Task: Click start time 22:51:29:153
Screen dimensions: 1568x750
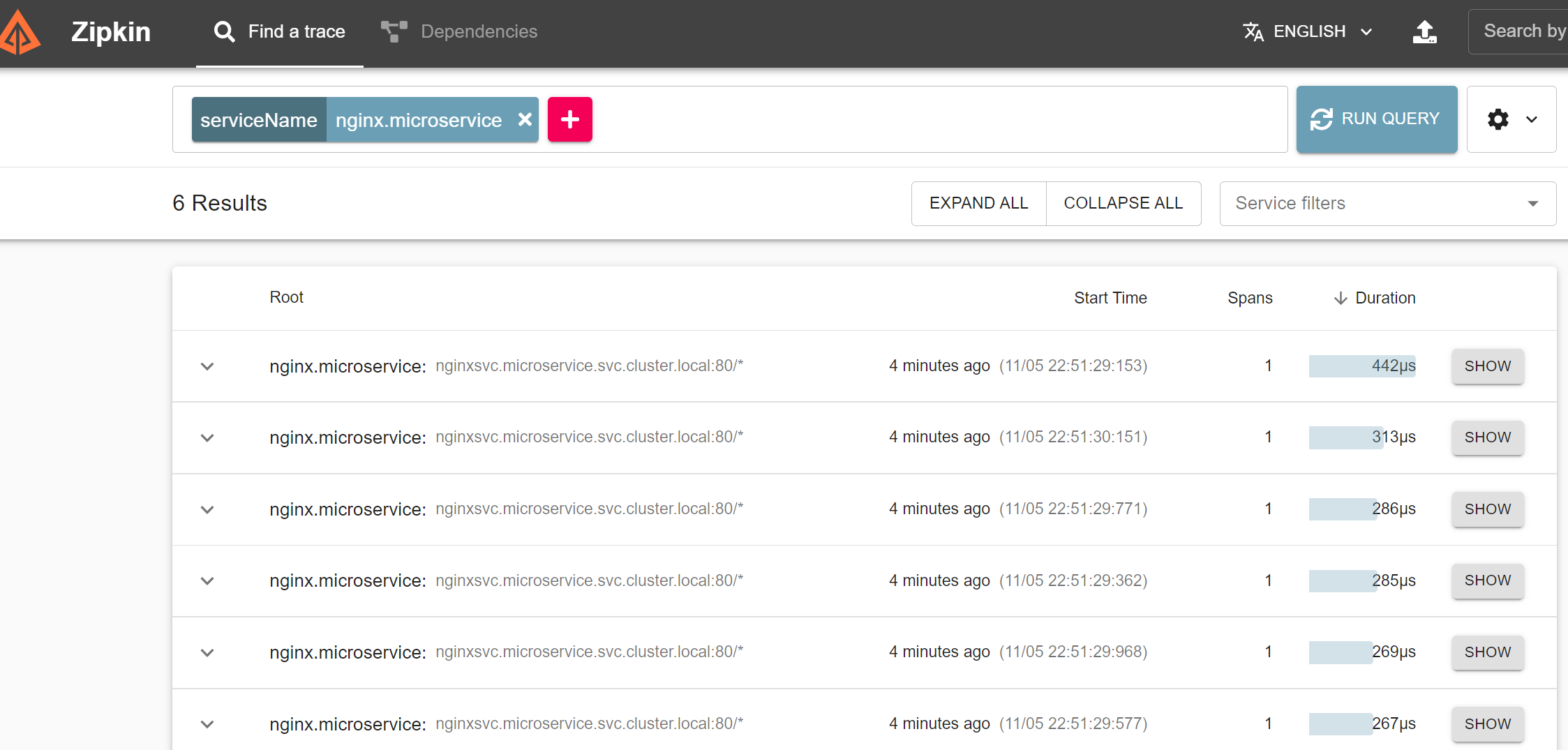Action: pyautogui.click(x=1073, y=366)
